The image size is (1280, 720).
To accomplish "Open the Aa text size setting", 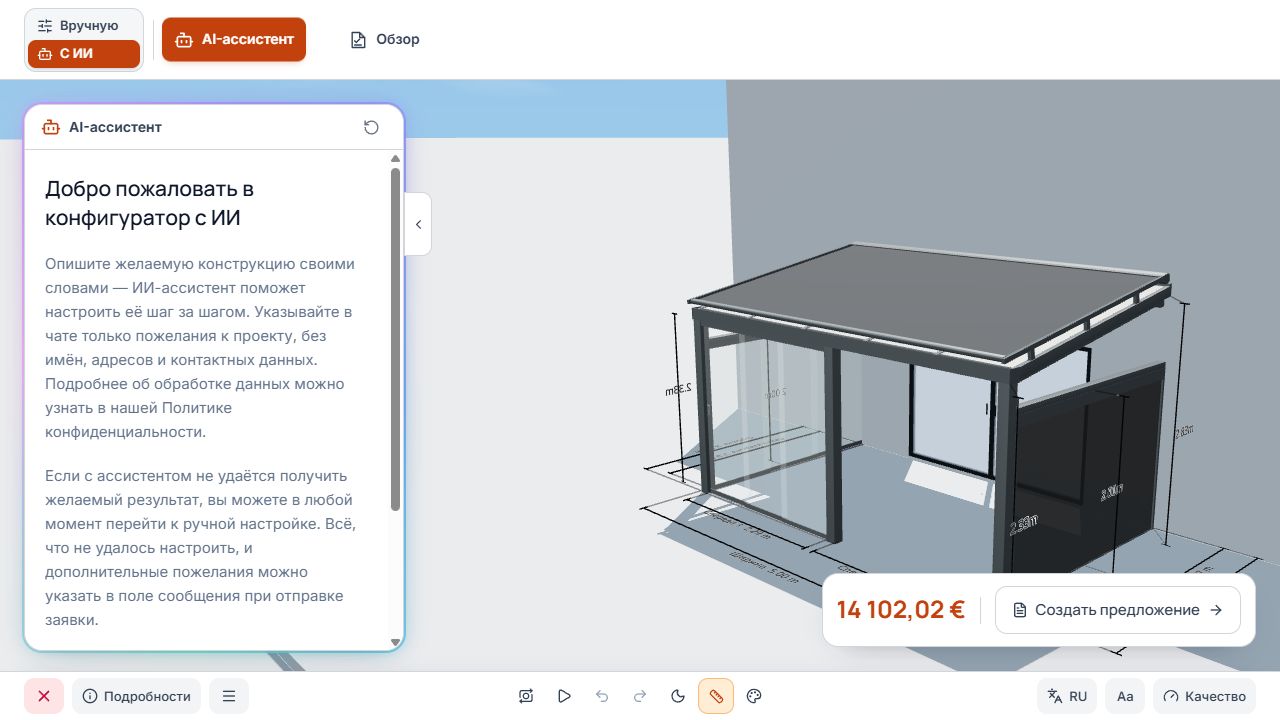I will click(x=1125, y=696).
